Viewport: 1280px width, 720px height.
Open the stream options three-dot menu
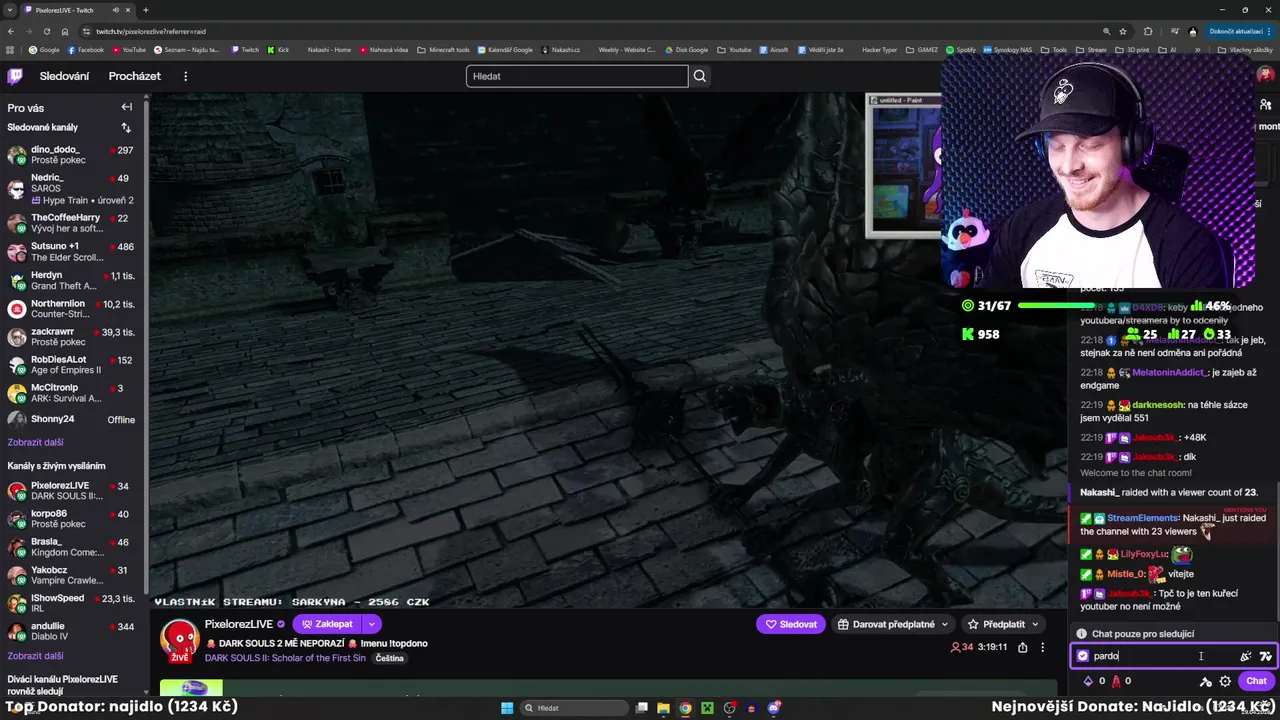click(1042, 647)
